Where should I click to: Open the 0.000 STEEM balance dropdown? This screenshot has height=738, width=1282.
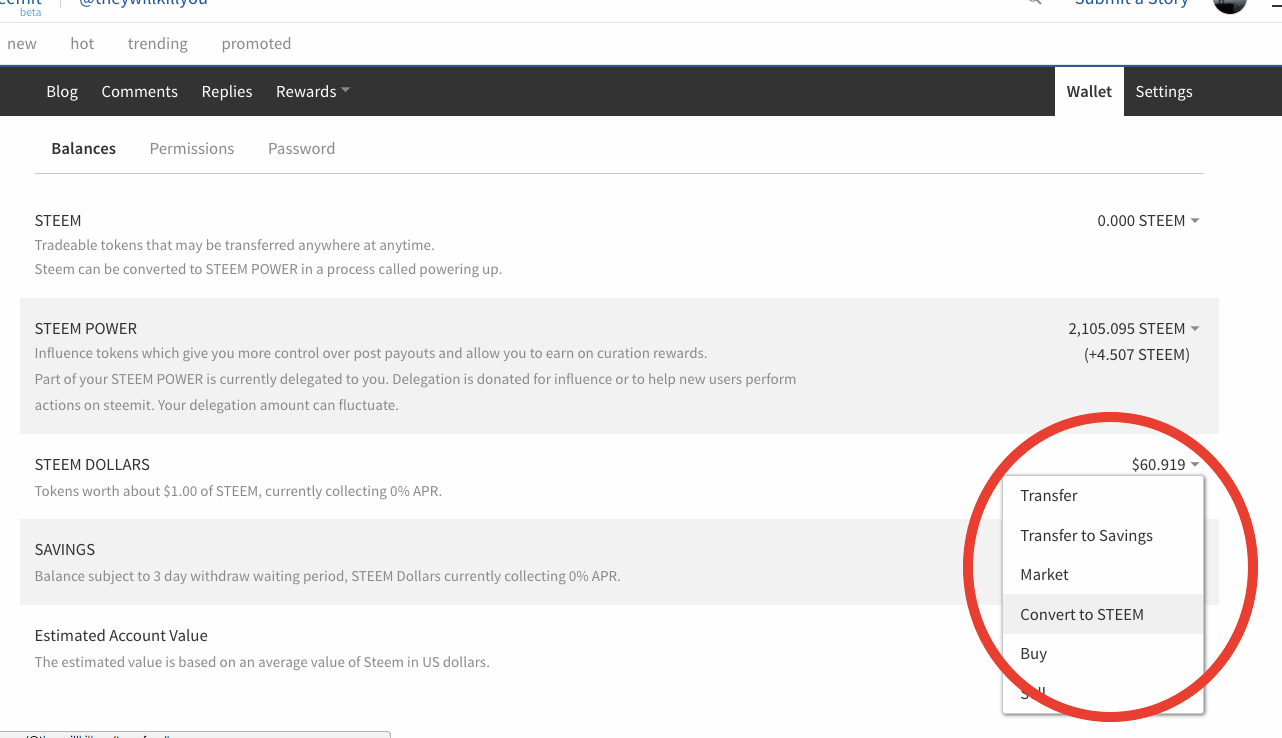coord(1148,220)
